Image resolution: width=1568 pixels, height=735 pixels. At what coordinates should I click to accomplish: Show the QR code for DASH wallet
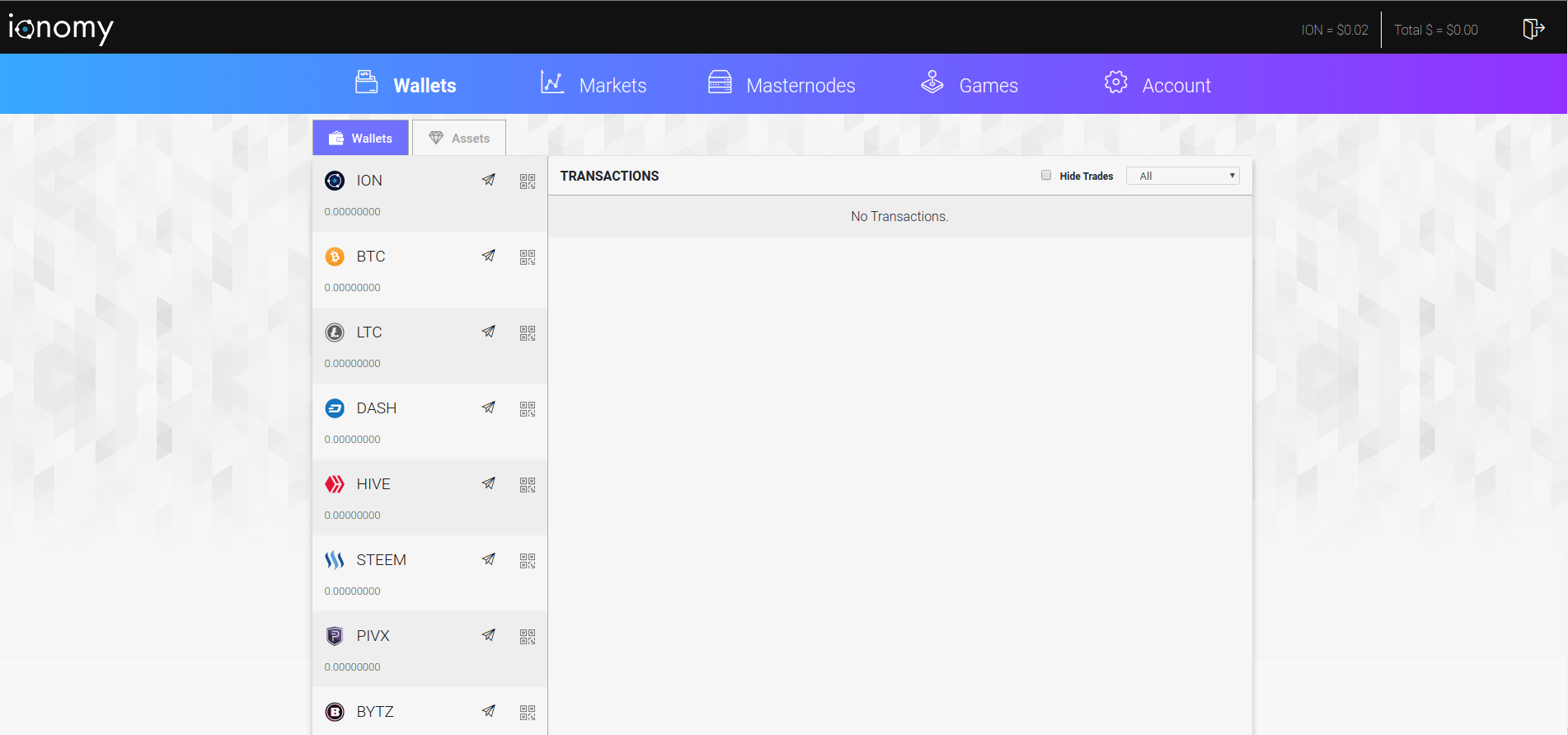pos(528,409)
